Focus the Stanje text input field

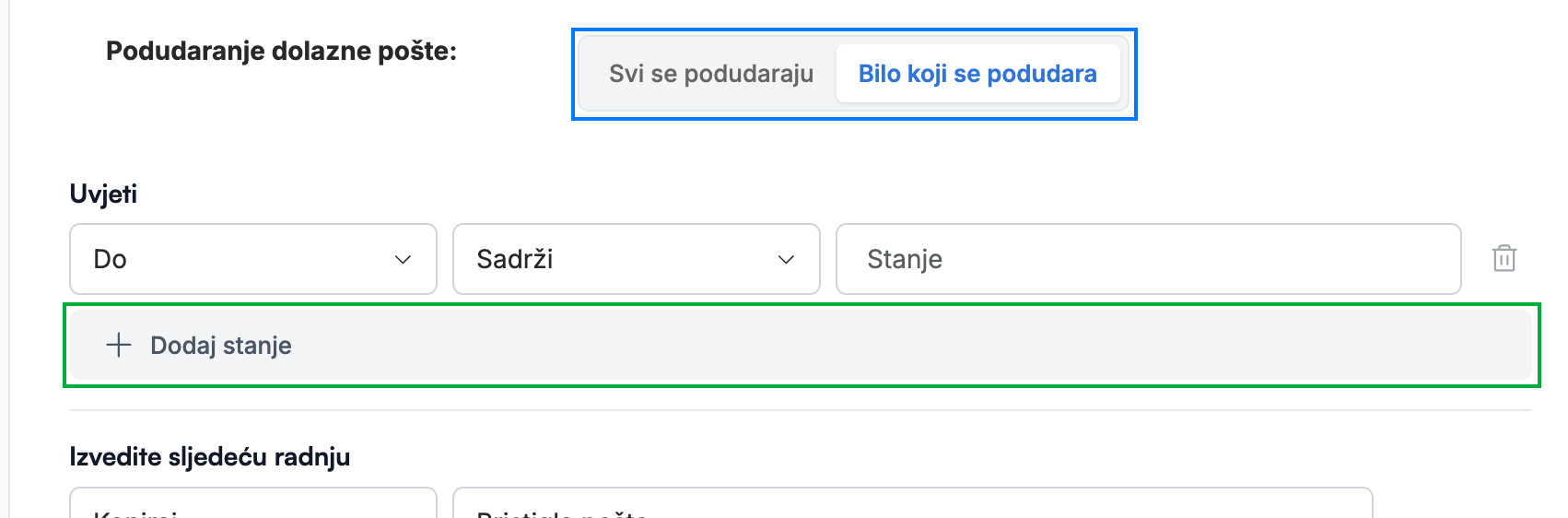[1148, 259]
